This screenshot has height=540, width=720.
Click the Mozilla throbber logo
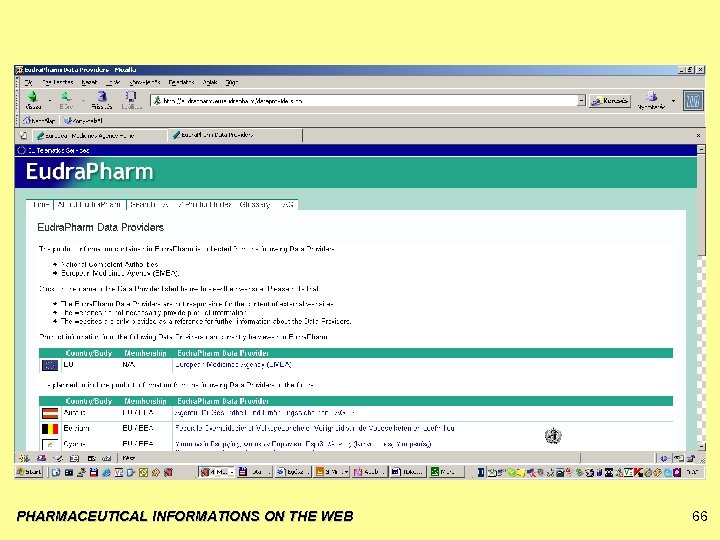point(693,101)
